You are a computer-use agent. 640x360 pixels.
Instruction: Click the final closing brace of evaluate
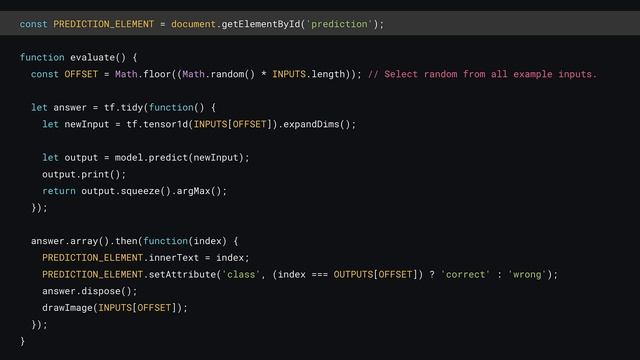pos(22,342)
